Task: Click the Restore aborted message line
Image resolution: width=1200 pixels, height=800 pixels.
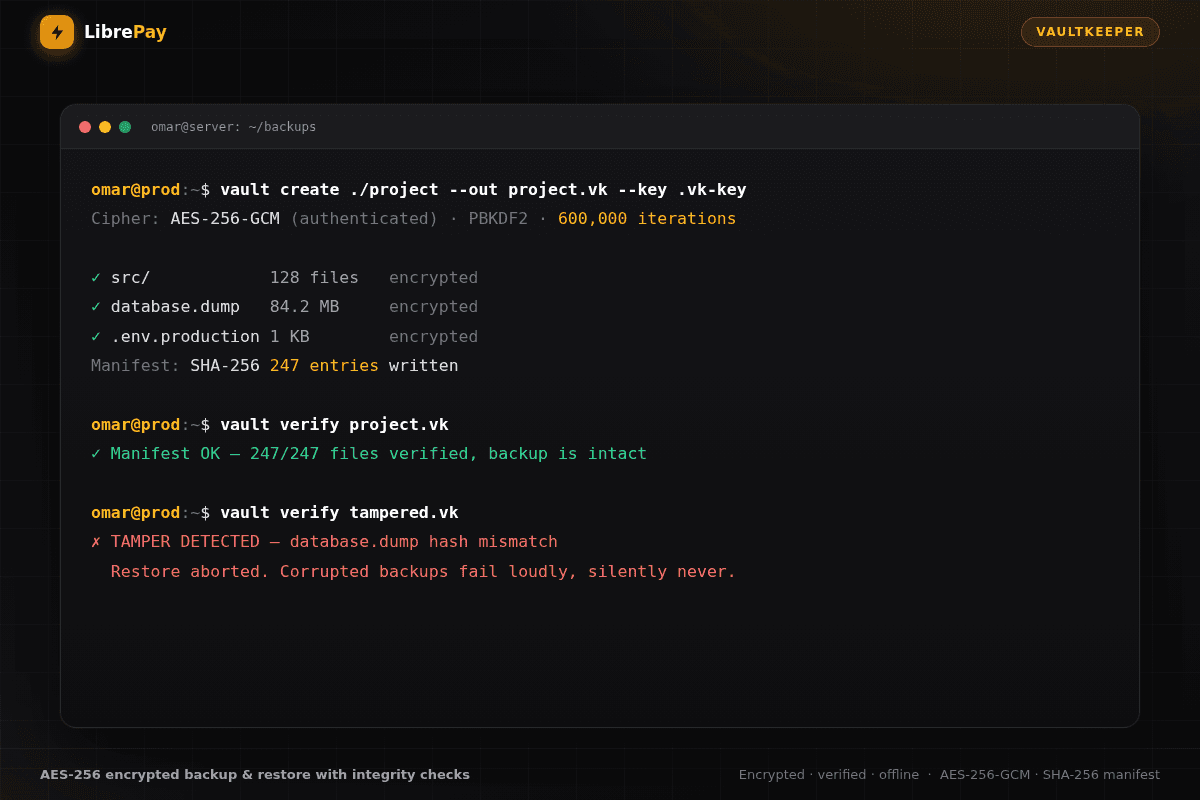Action: [423, 571]
